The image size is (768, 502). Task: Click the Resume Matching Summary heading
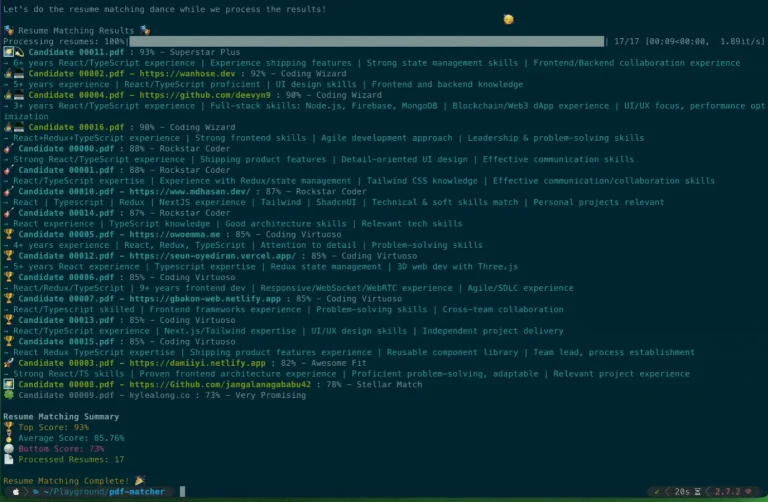62,416
